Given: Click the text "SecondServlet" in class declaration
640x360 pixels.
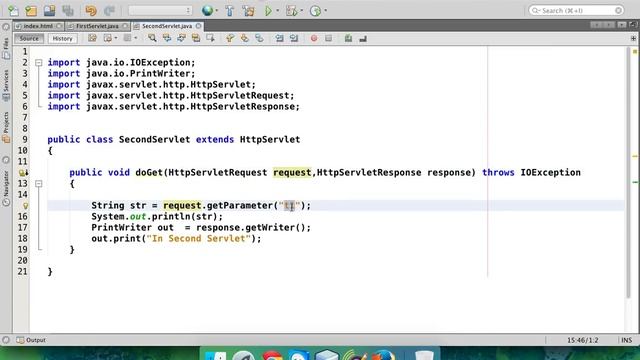Looking at the screenshot, I should click(154, 140).
